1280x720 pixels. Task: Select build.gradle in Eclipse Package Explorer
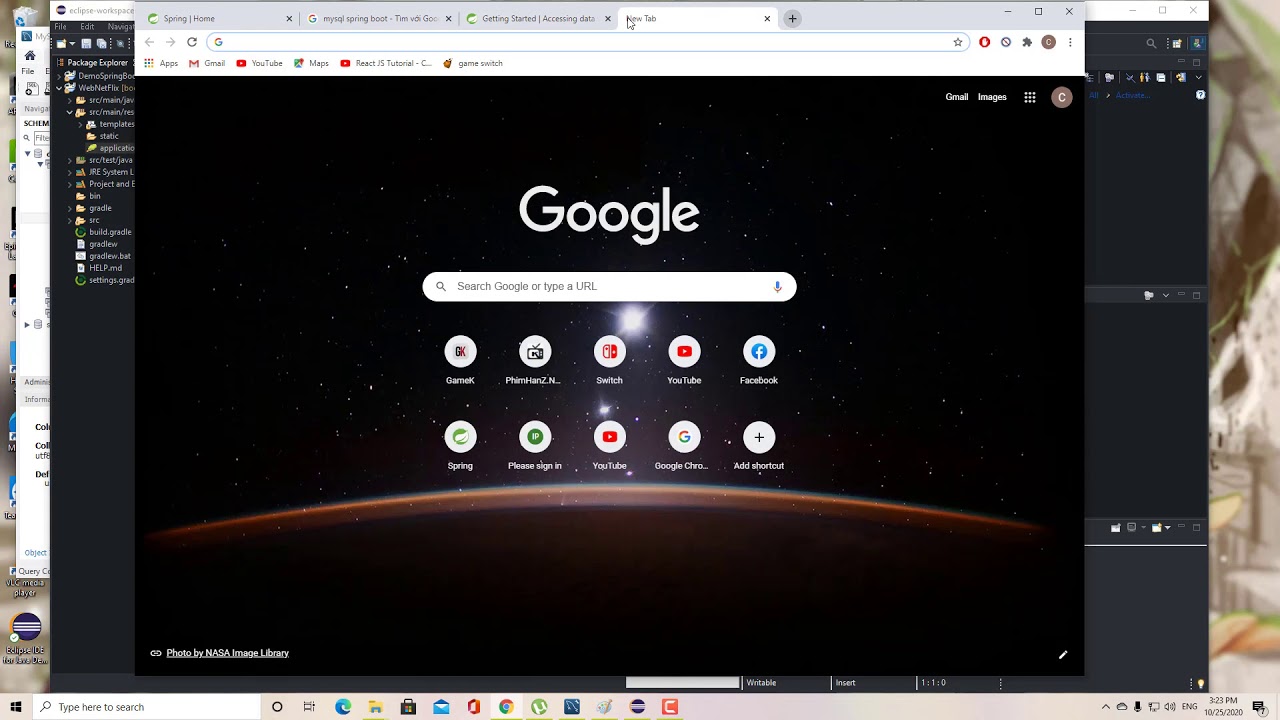104,232
